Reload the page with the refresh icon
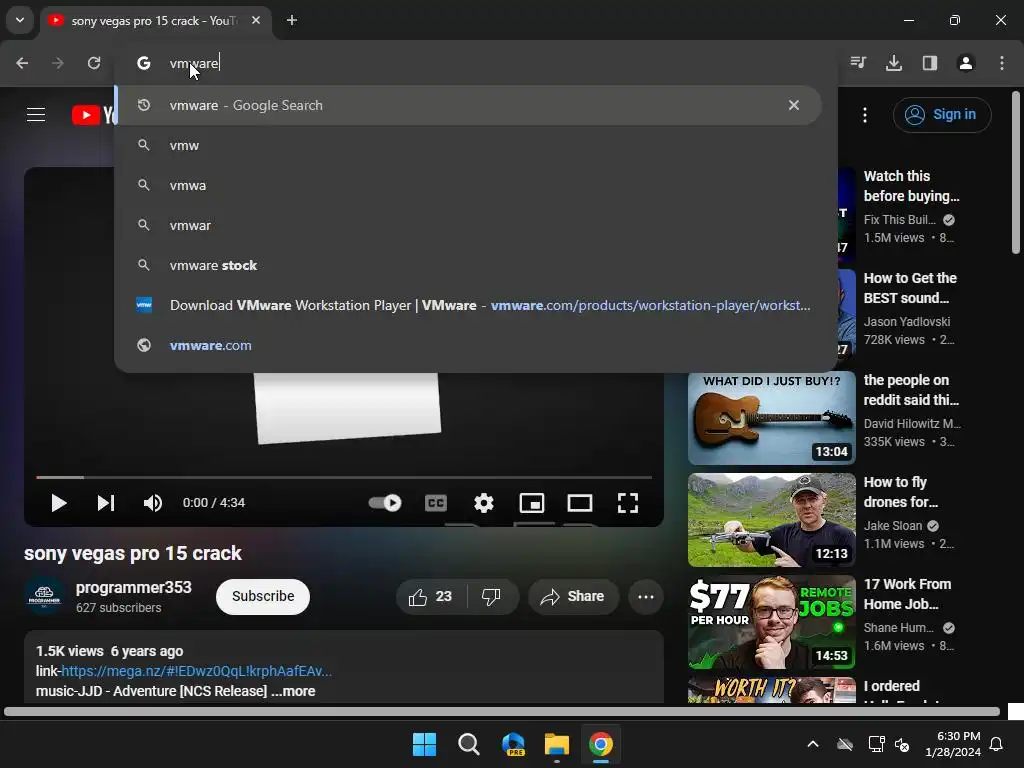Image resolution: width=1024 pixels, height=768 pixels. (94, 63)
